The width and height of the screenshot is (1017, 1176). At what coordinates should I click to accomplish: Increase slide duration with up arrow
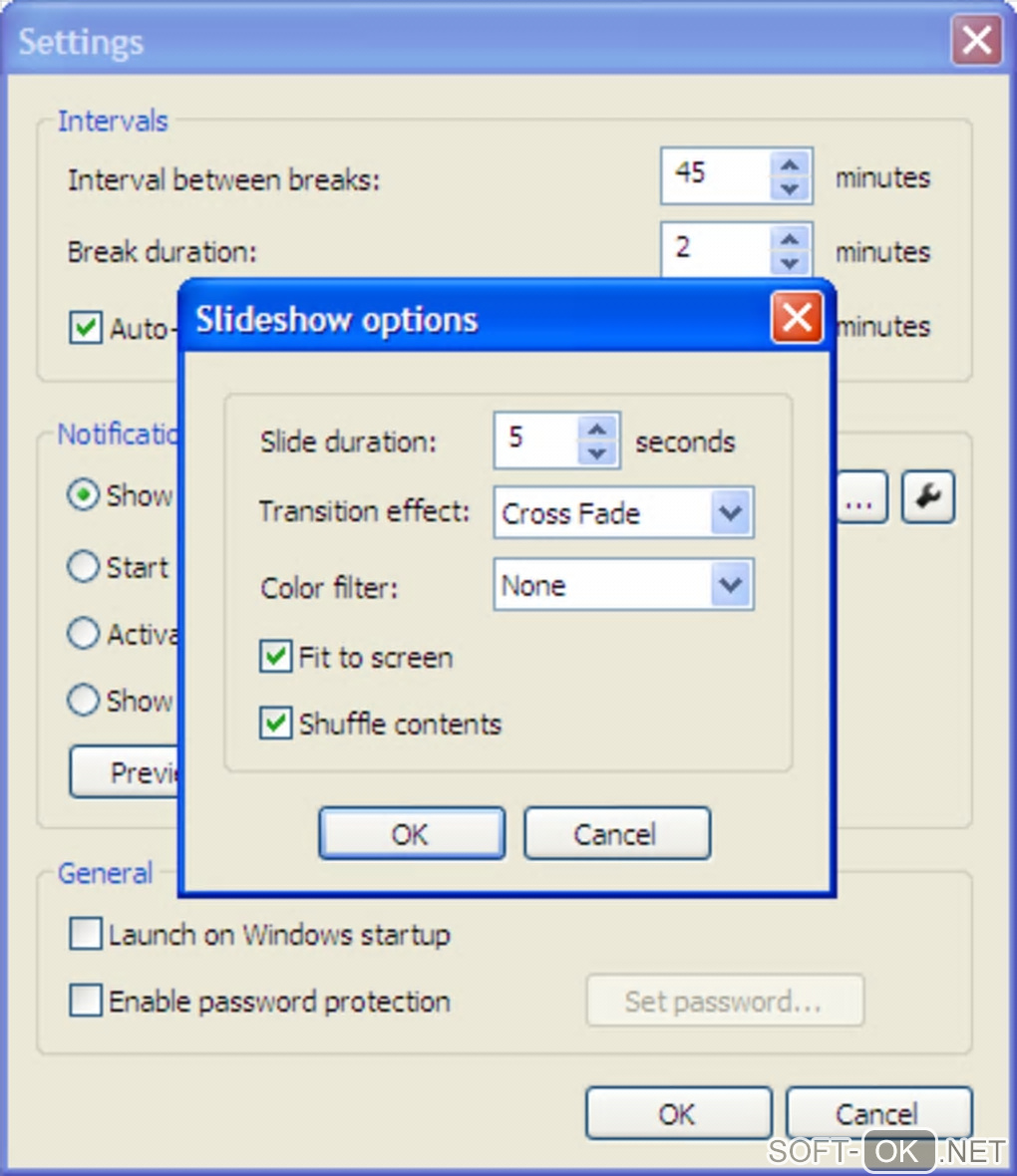click(597, 430)
